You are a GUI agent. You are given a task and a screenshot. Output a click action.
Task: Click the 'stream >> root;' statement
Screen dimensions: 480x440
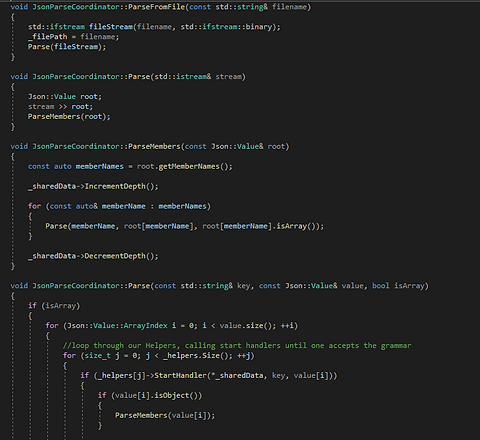[60, 107]
